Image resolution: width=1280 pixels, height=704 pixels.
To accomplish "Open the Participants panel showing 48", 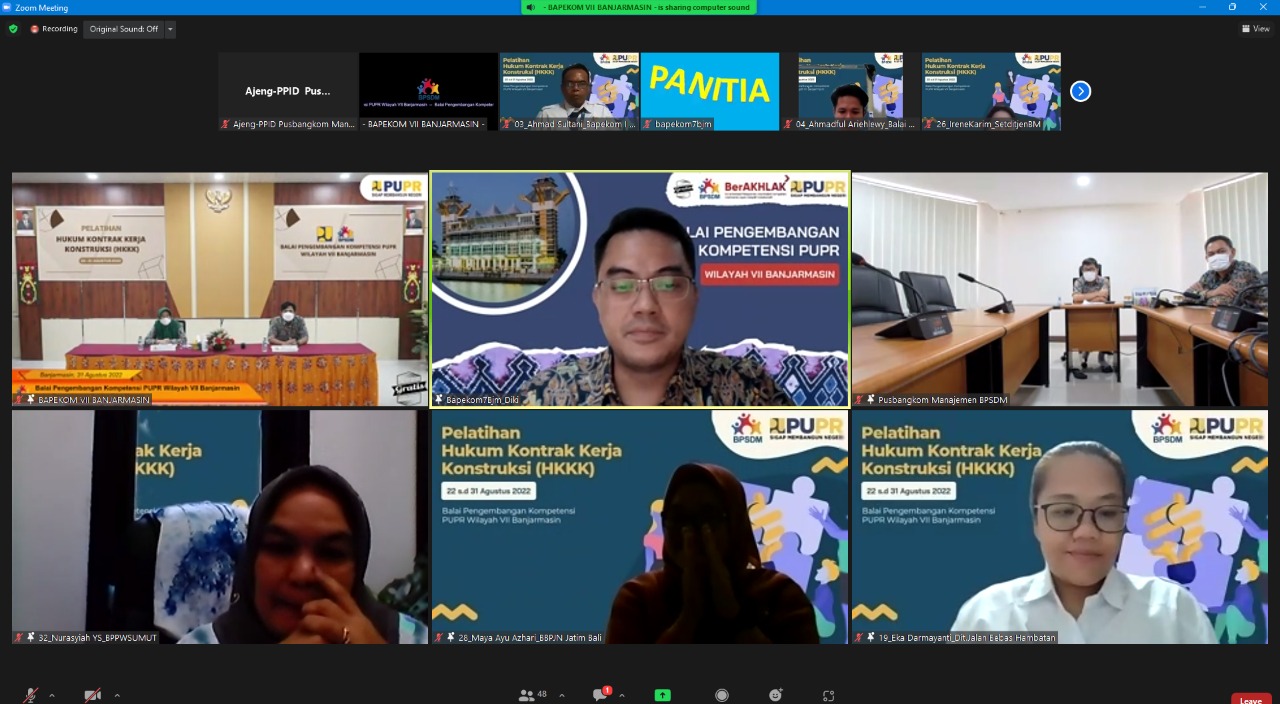I will point(526,695).
